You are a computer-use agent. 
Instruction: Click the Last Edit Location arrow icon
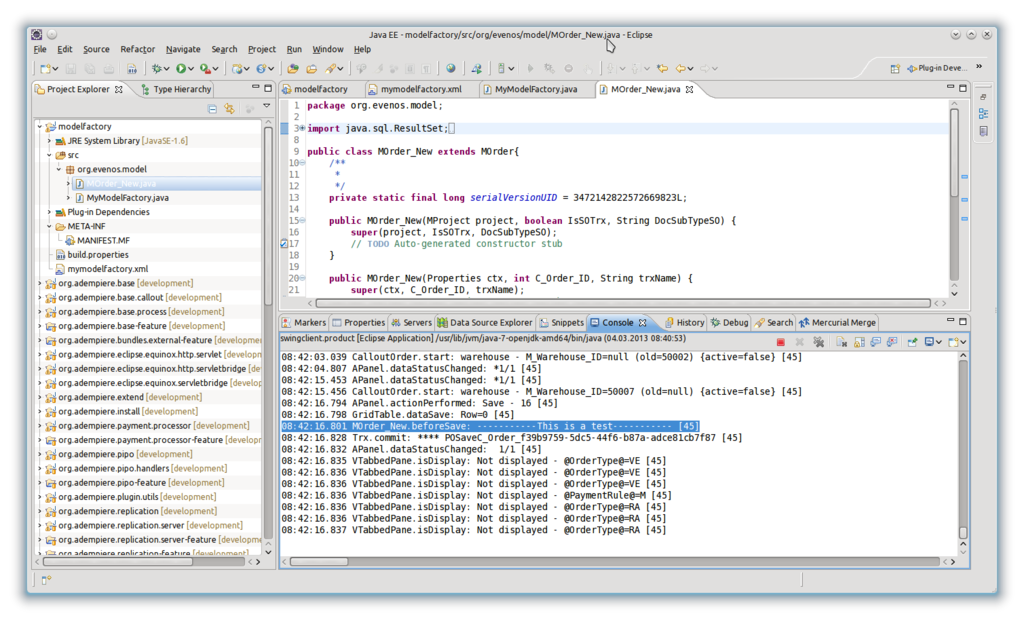coord(661,69)
